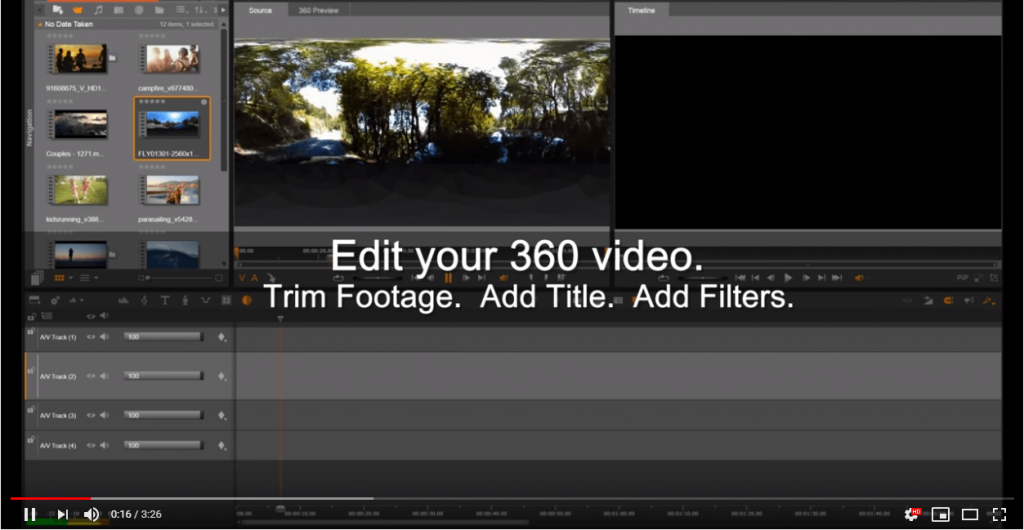The image size is (1024, 530).
Task: Pause the YouTube video
Action: click(30, 514)
